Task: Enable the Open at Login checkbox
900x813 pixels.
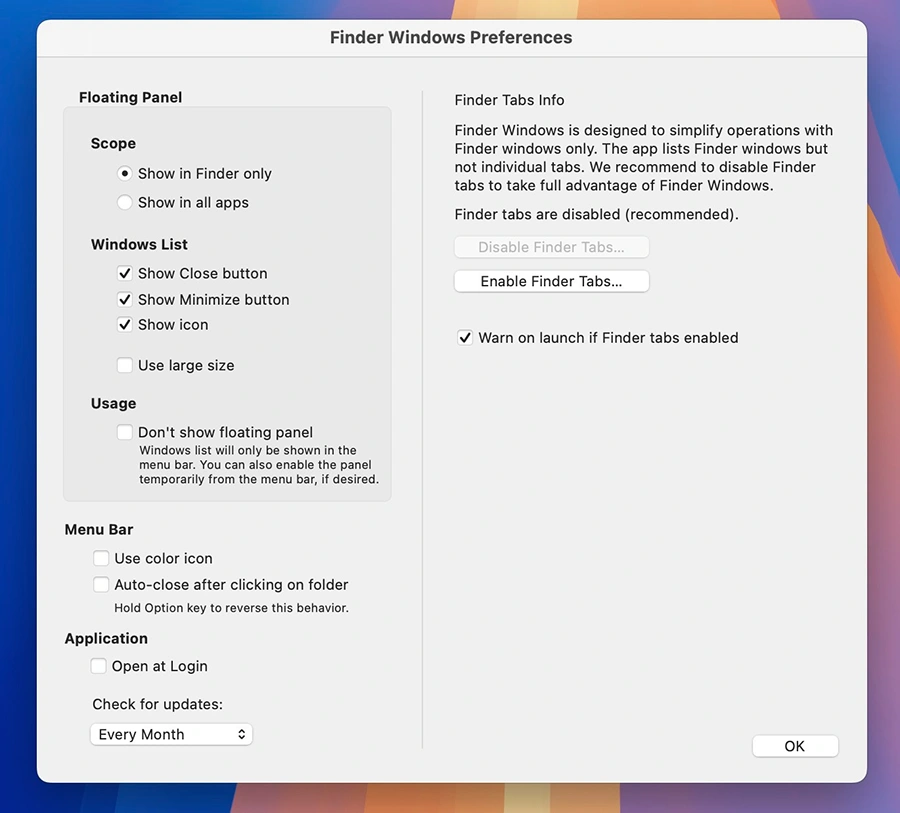Action: pyautogui.click(x=99, y=666)
